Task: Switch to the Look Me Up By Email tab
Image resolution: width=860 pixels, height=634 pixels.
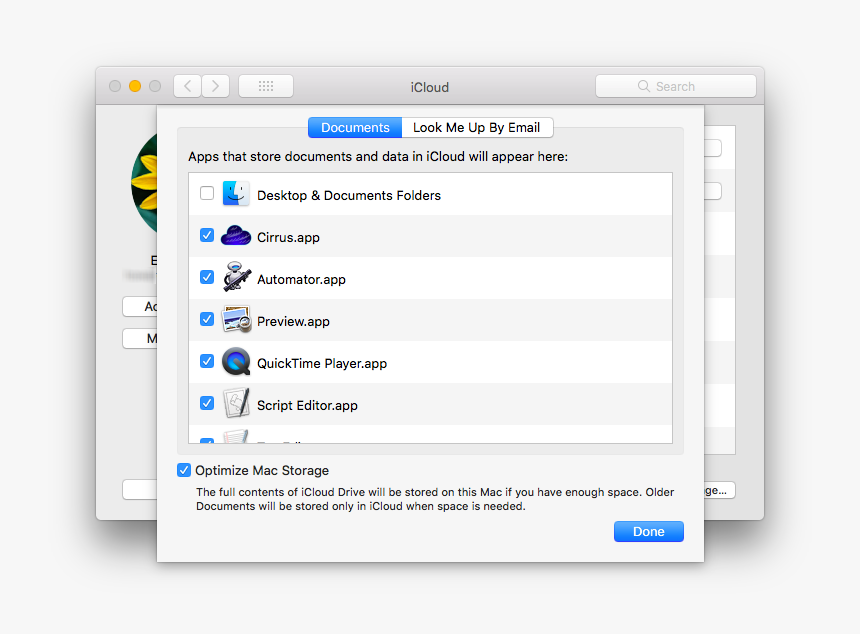Action: click(x=477, y=127)
